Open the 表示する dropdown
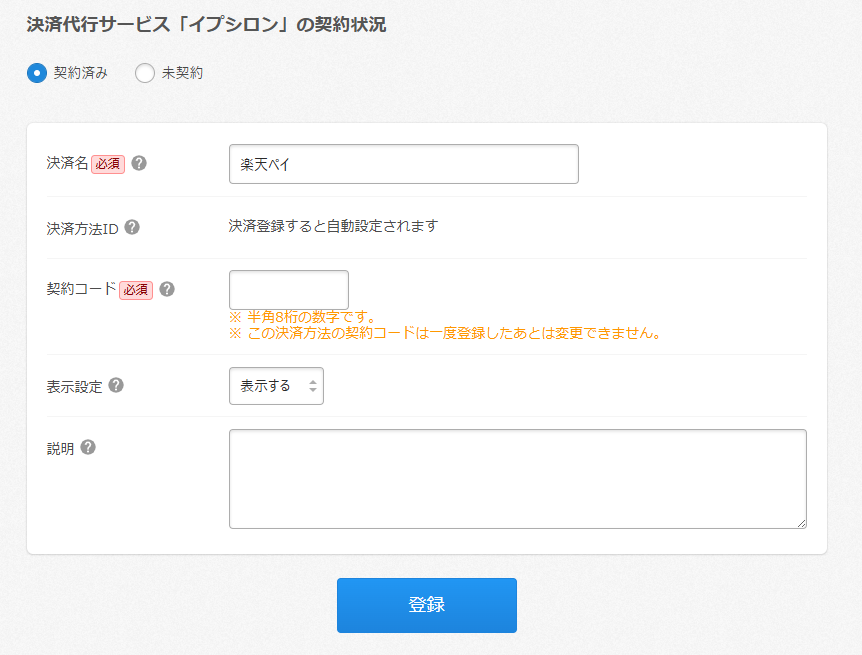 (x=275, y=386)
